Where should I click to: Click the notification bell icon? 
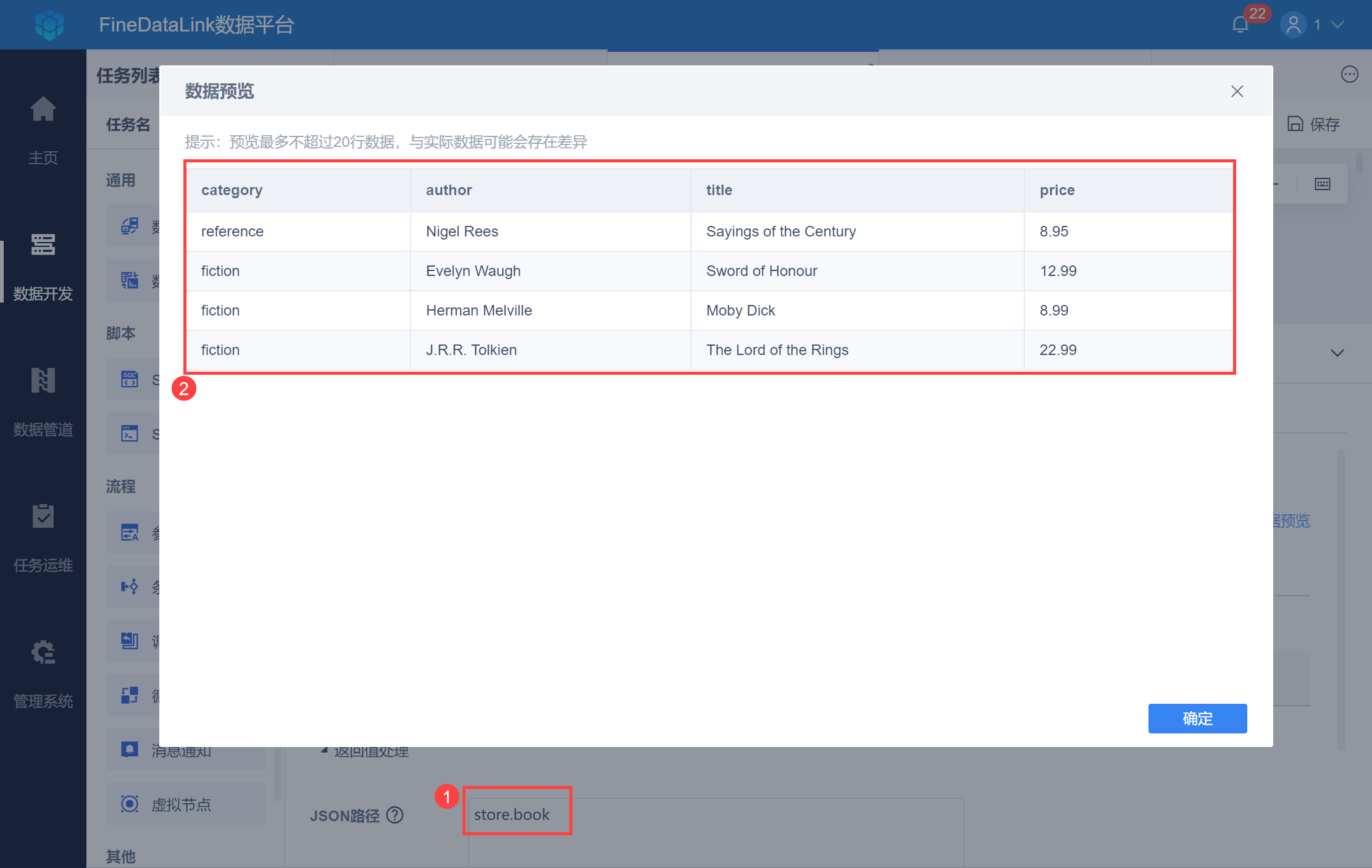click(1240, 25)
